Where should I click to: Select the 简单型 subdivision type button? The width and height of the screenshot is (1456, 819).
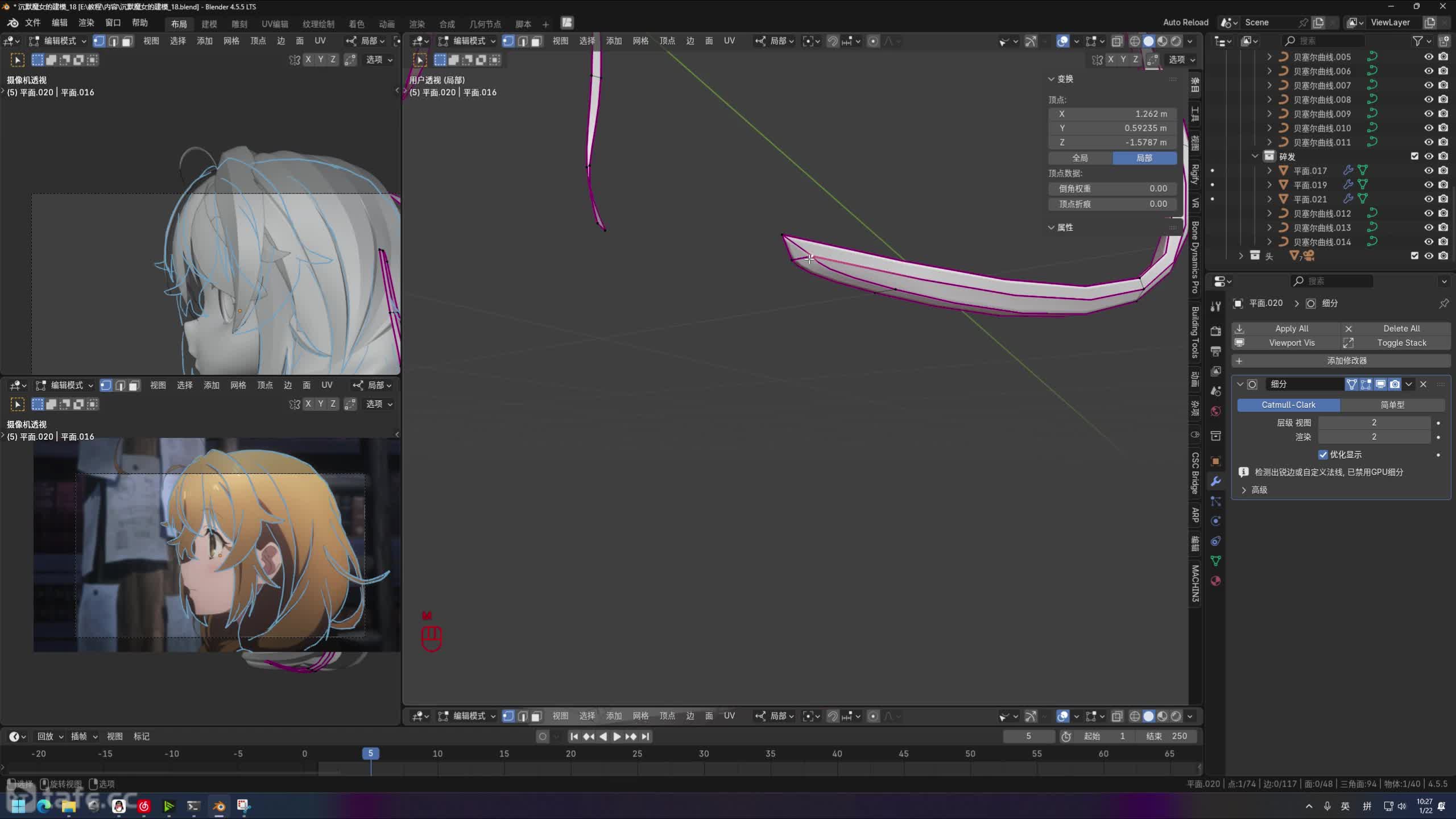1392,405
